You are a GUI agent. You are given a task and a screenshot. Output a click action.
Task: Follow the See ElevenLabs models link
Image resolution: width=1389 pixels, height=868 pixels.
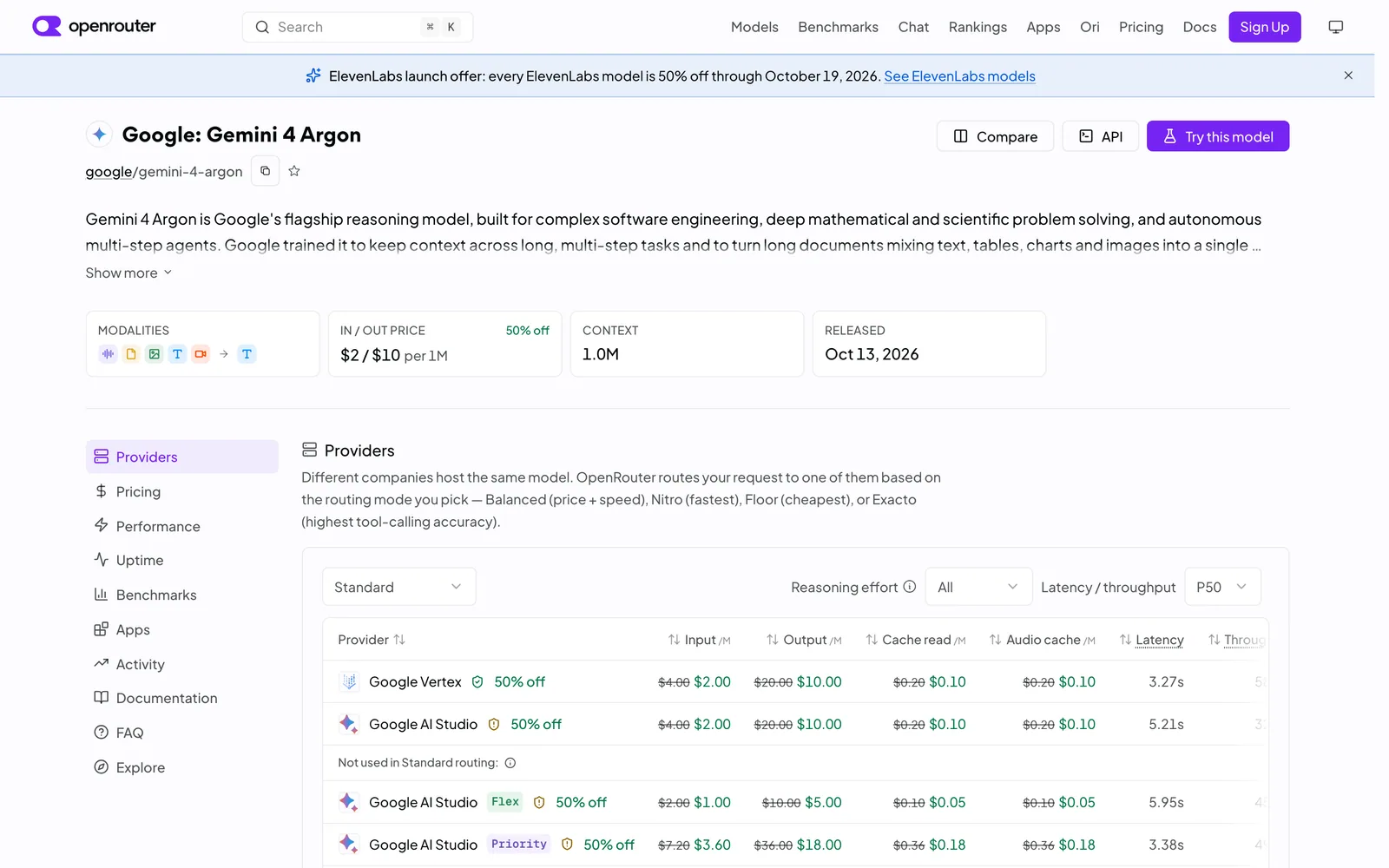[x=959, y=76]
